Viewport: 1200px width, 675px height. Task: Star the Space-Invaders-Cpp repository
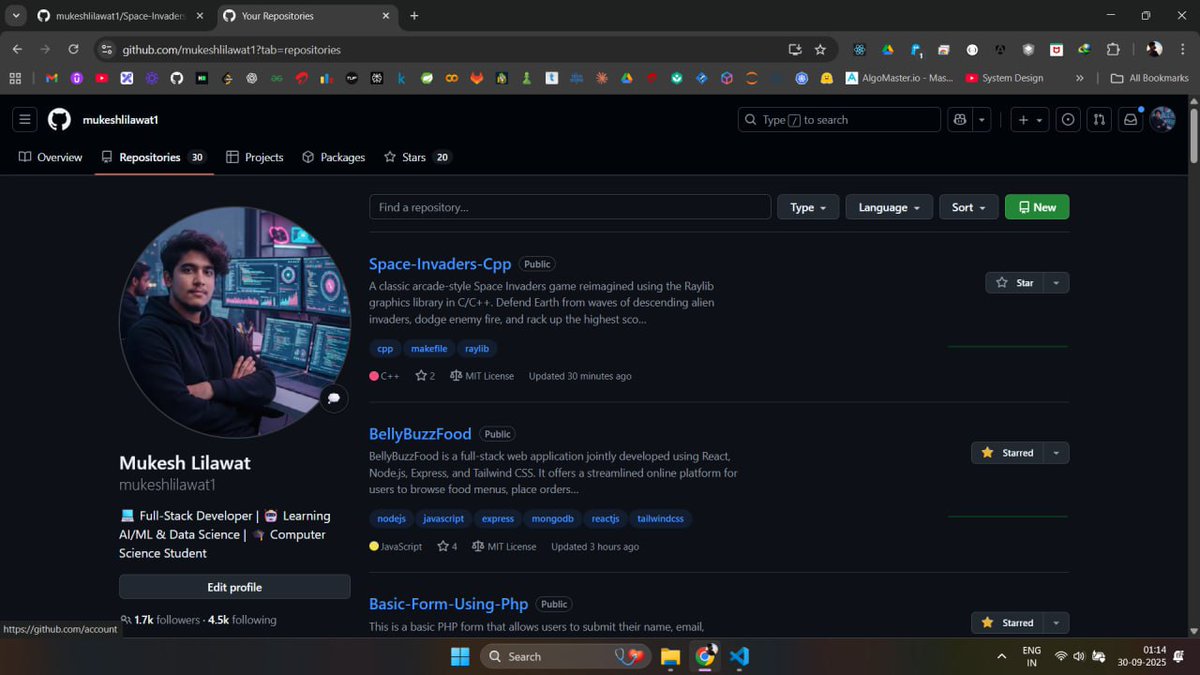pyautogui.click(x=1015, y=283)
